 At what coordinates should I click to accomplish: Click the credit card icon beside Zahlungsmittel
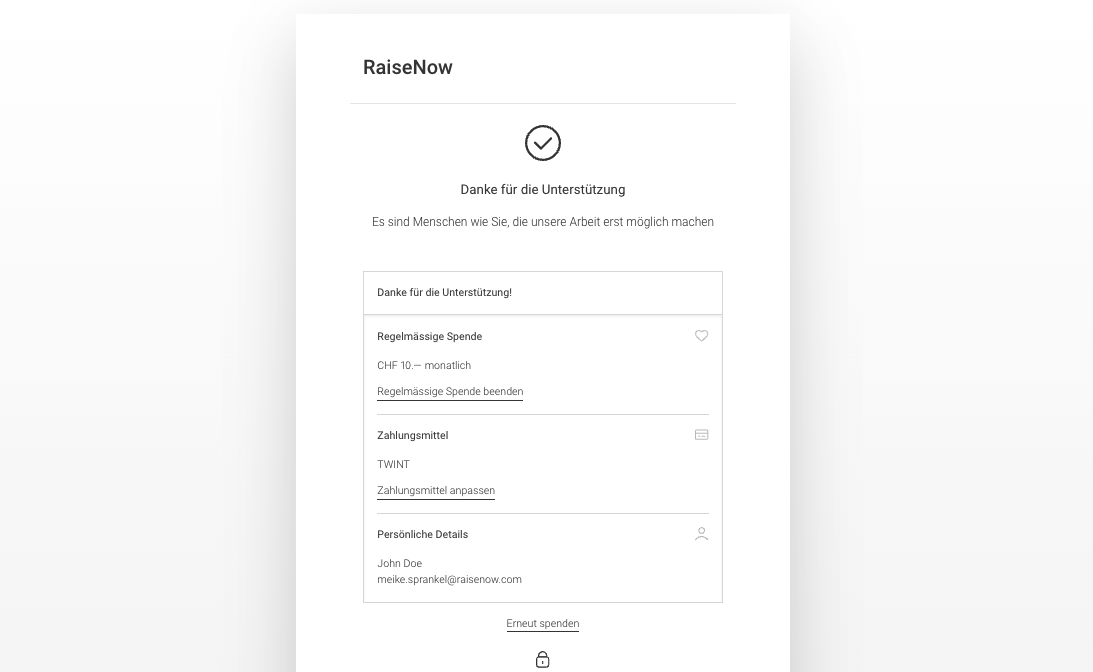[701, 434]
